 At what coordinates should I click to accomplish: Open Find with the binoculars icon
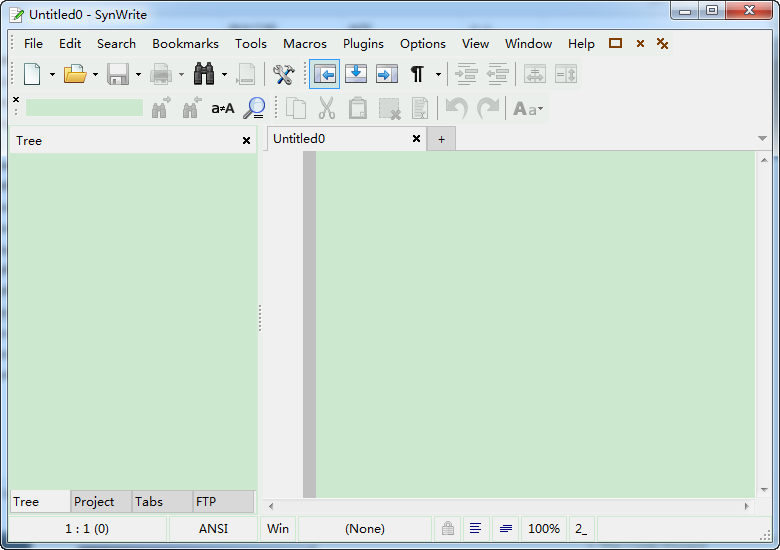(x=204, y=74)
